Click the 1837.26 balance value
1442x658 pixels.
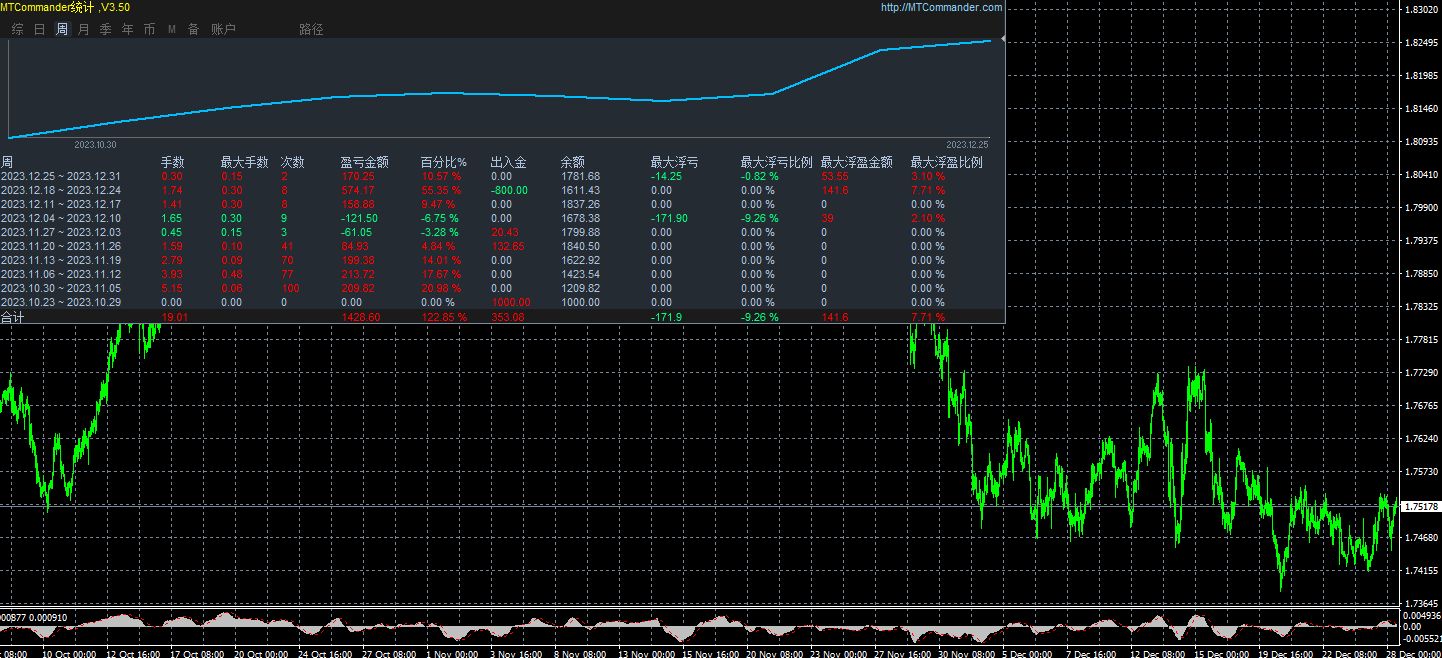click(x=581, y=204)
